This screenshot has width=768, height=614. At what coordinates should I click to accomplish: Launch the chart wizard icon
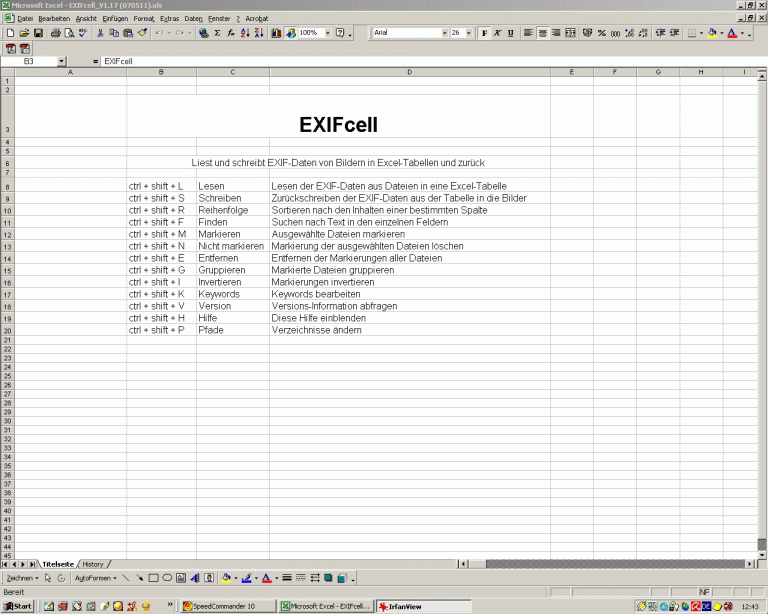coord(276,33)
